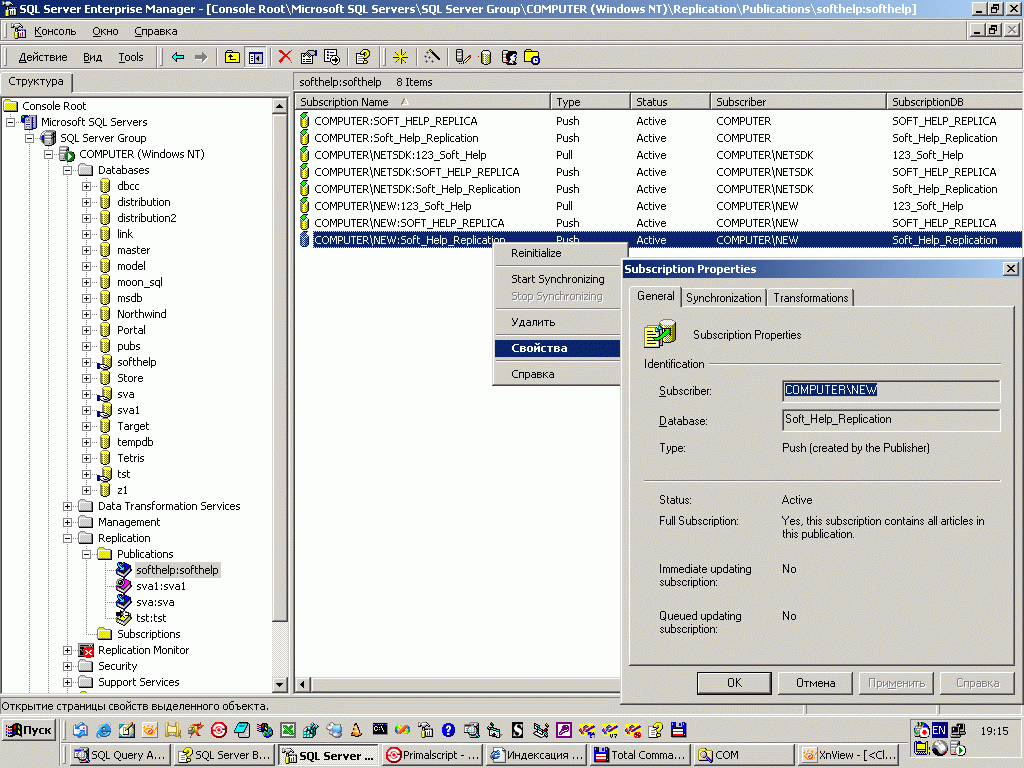Screen dimensions: 1024x768
Task: Expand the pubs database node
Action: click(x=86, y=346)
